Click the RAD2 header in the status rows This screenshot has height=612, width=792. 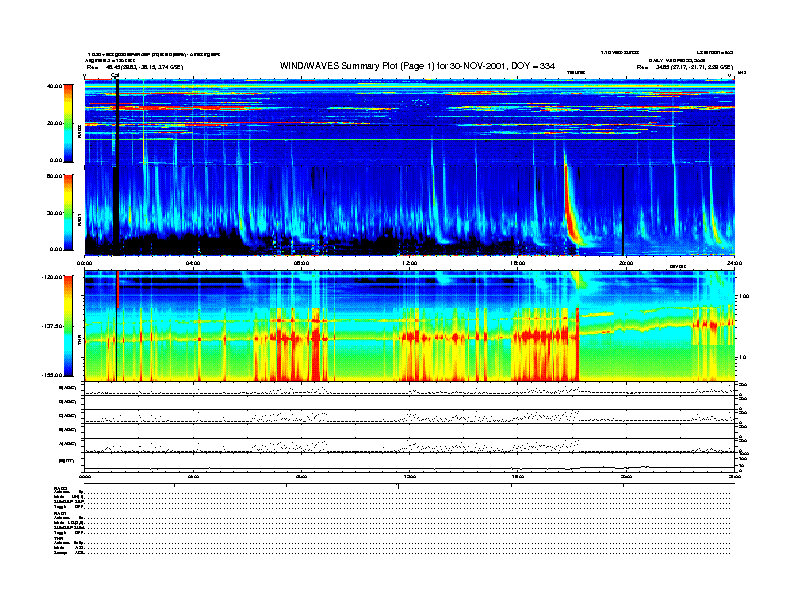tap(60, 488)
